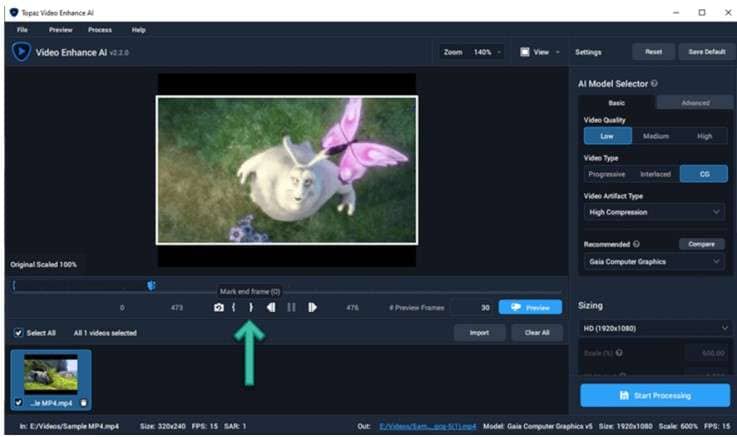Click the video preview frame
This screenshot has height=437, width=737.
pyautogui.click(x=287, y=170)
